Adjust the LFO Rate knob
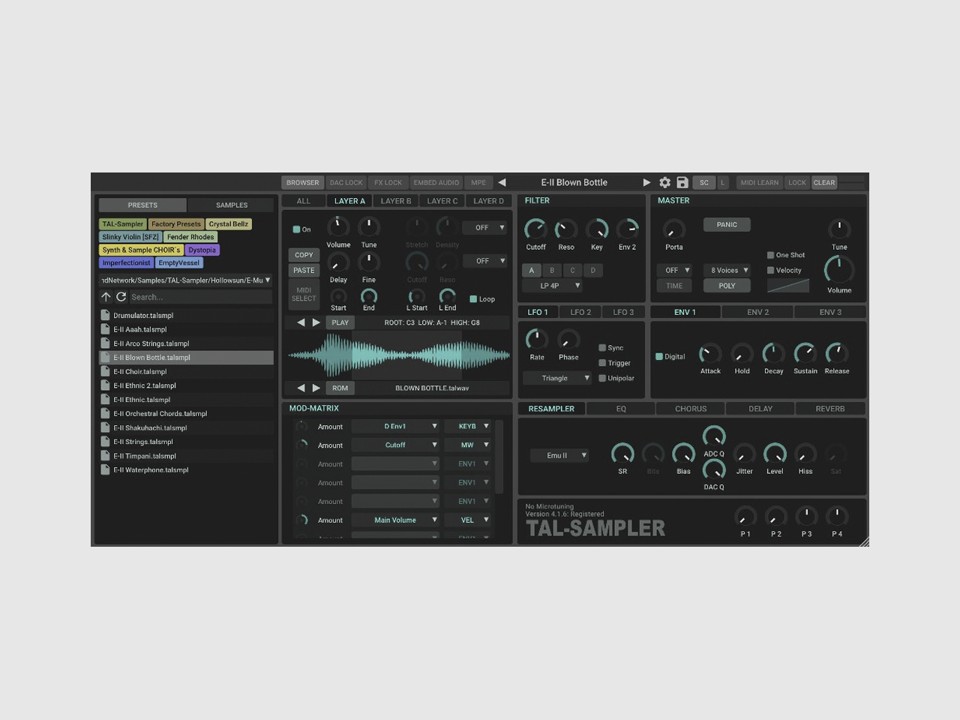Viewport: 960px width, 720px height. tap(537, 339)
